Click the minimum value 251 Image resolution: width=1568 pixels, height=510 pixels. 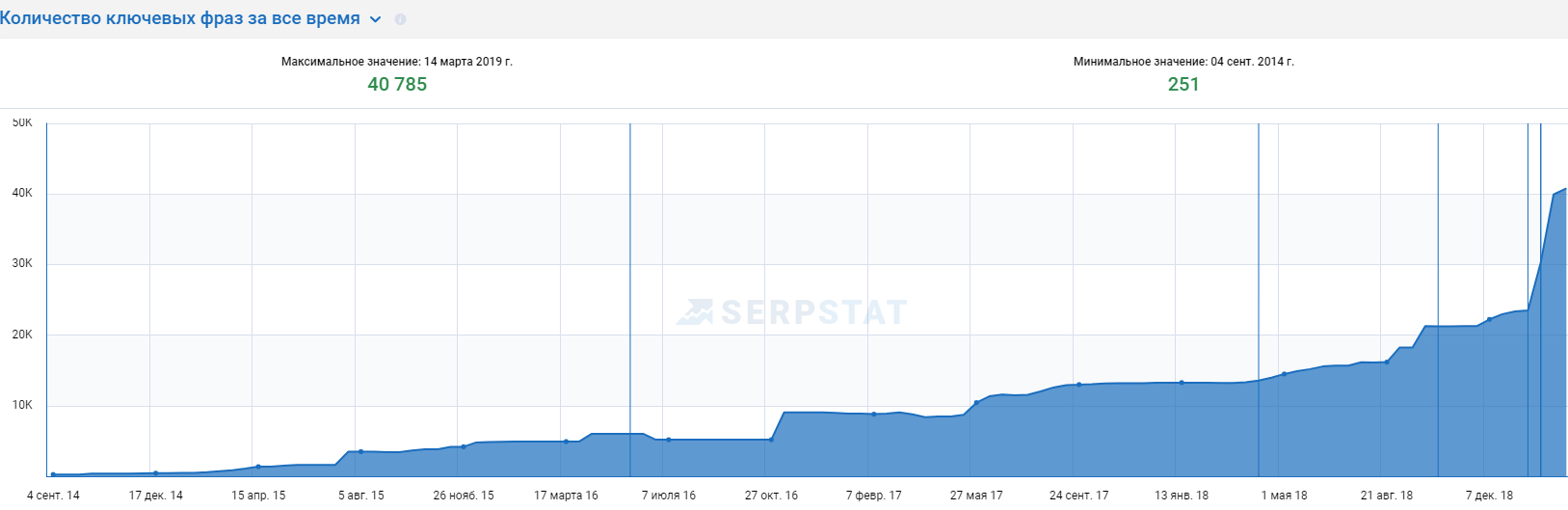1183,84
